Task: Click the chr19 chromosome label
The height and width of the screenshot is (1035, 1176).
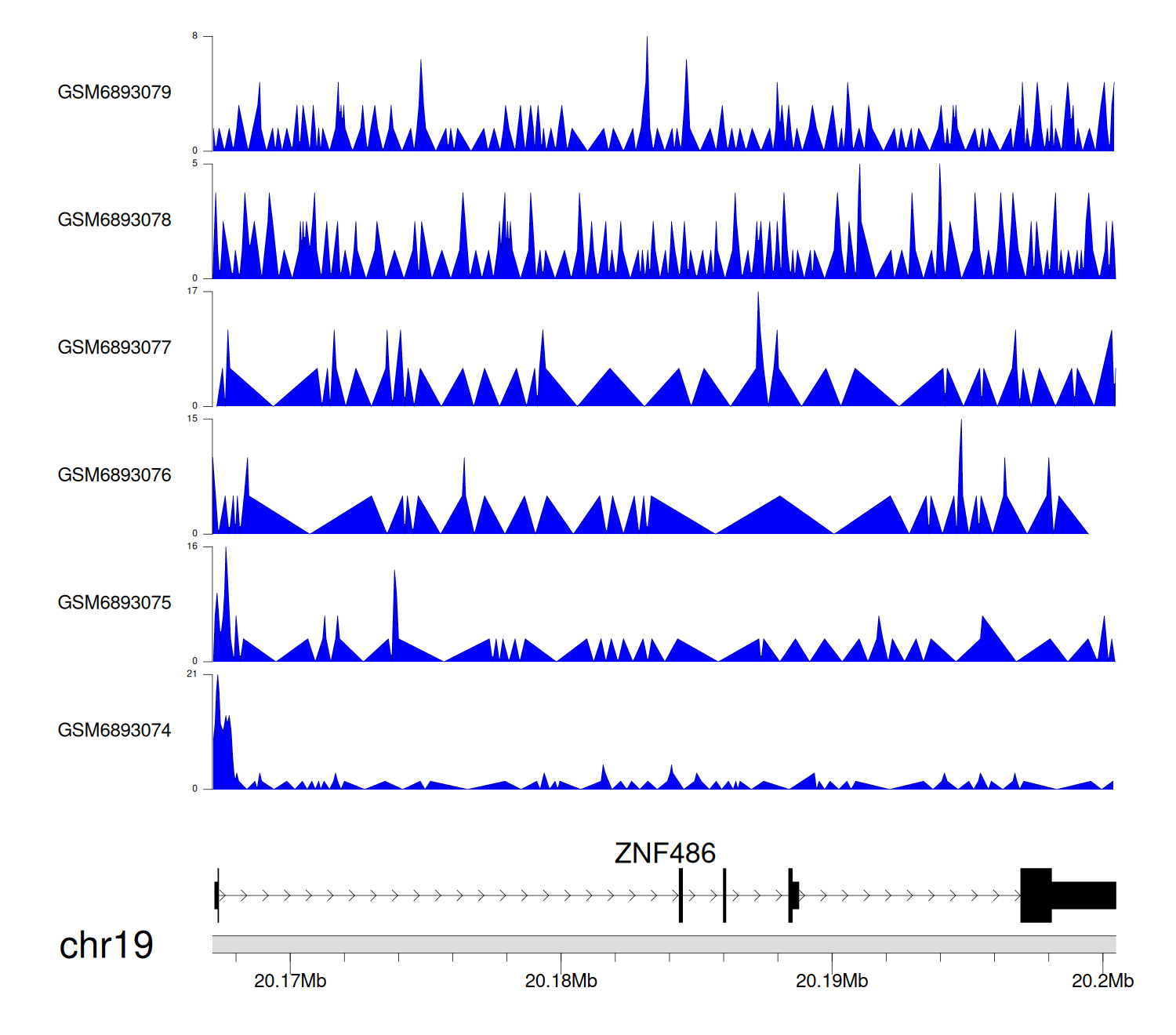Action: 106,946
